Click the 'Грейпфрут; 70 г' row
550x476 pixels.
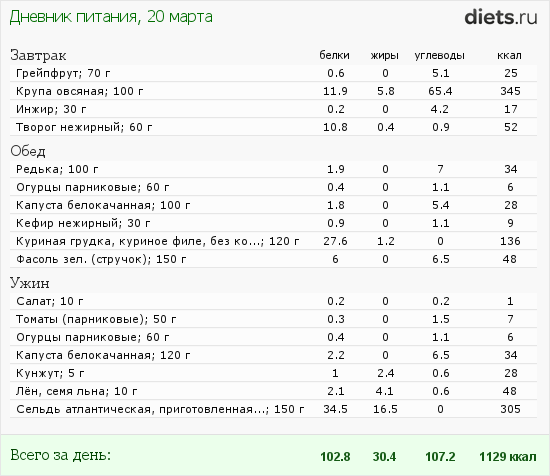(273, 73)
